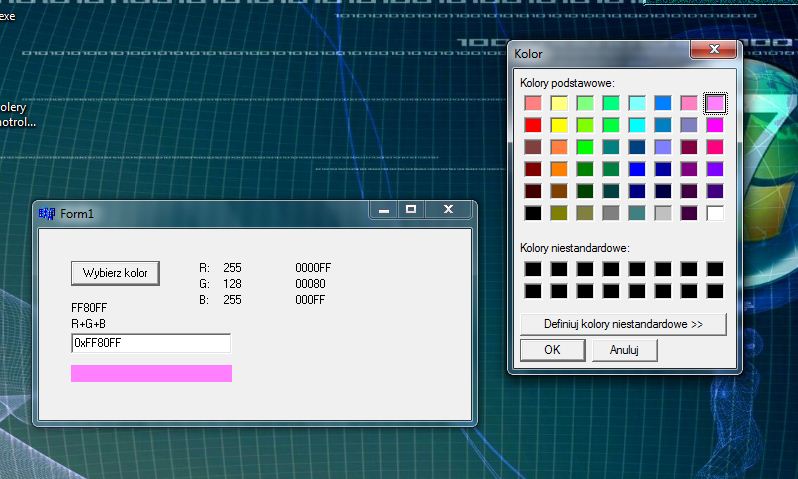
Task: Pick the olive yellow swatch beside black
Action: [559, 213]
